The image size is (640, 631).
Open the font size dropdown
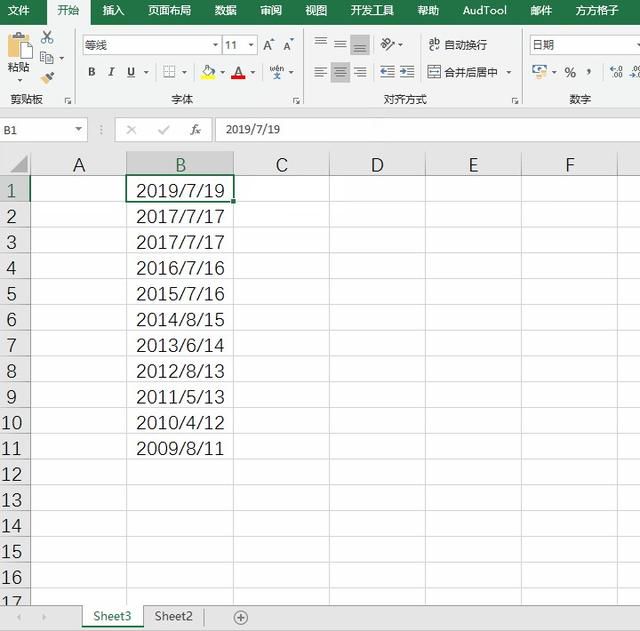(x=251, y=44)
